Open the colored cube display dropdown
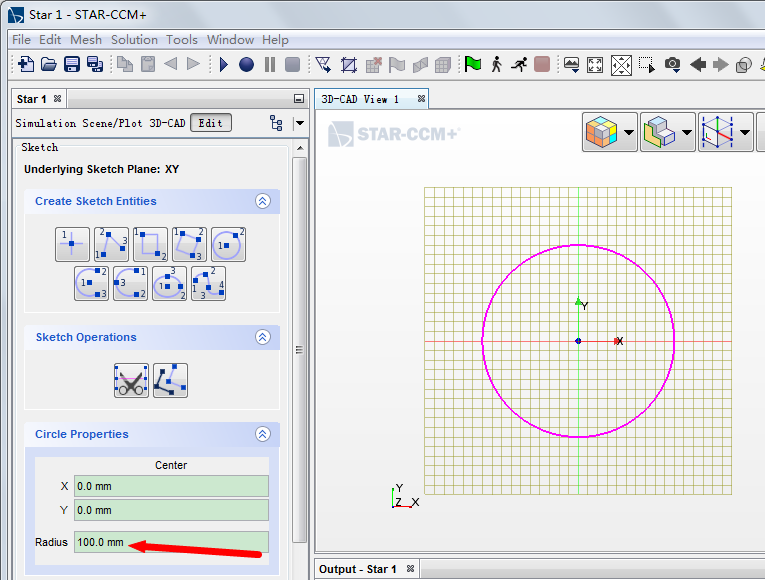Screen dimensions: 765x580 629,132
